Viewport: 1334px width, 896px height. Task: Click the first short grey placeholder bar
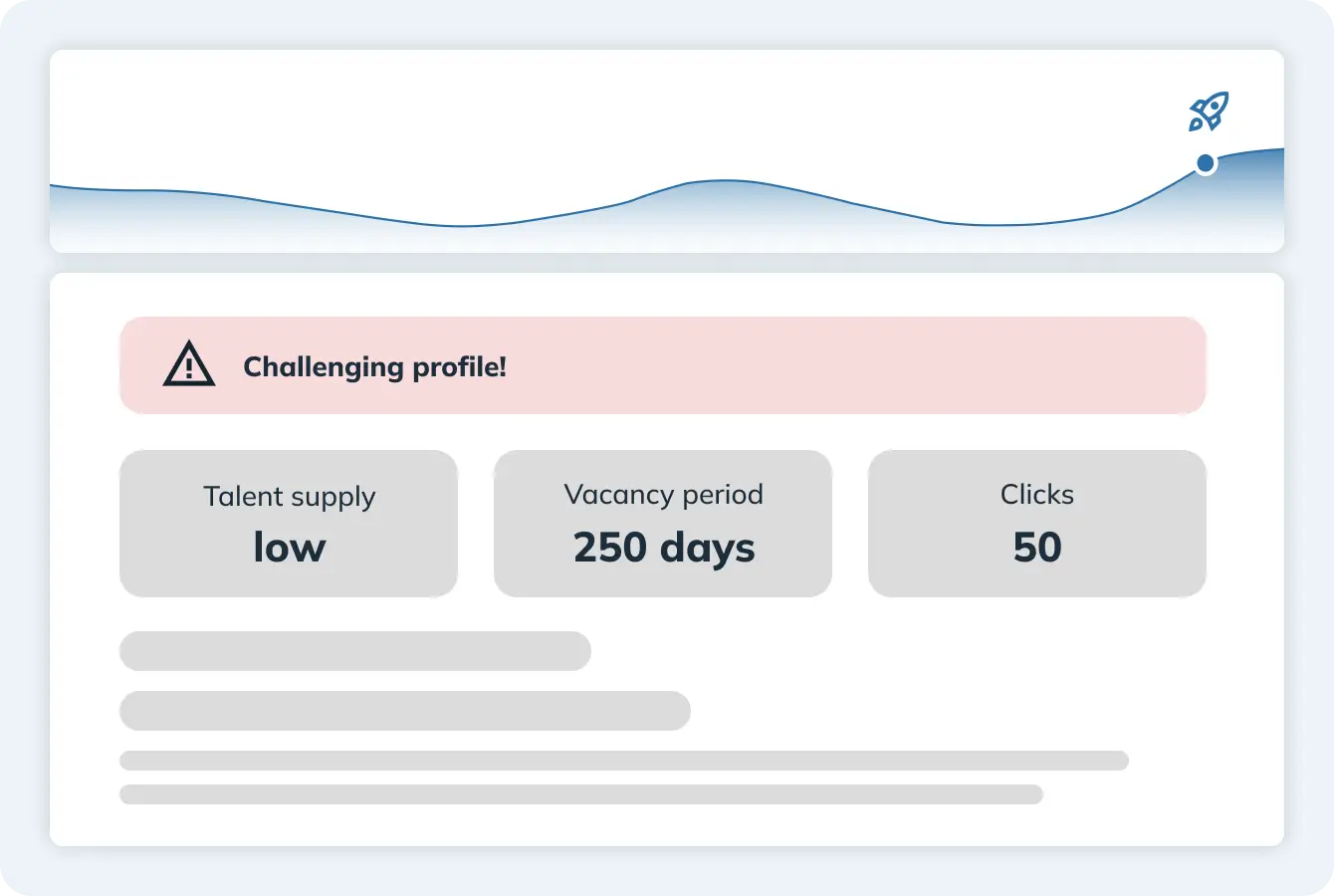354,651
